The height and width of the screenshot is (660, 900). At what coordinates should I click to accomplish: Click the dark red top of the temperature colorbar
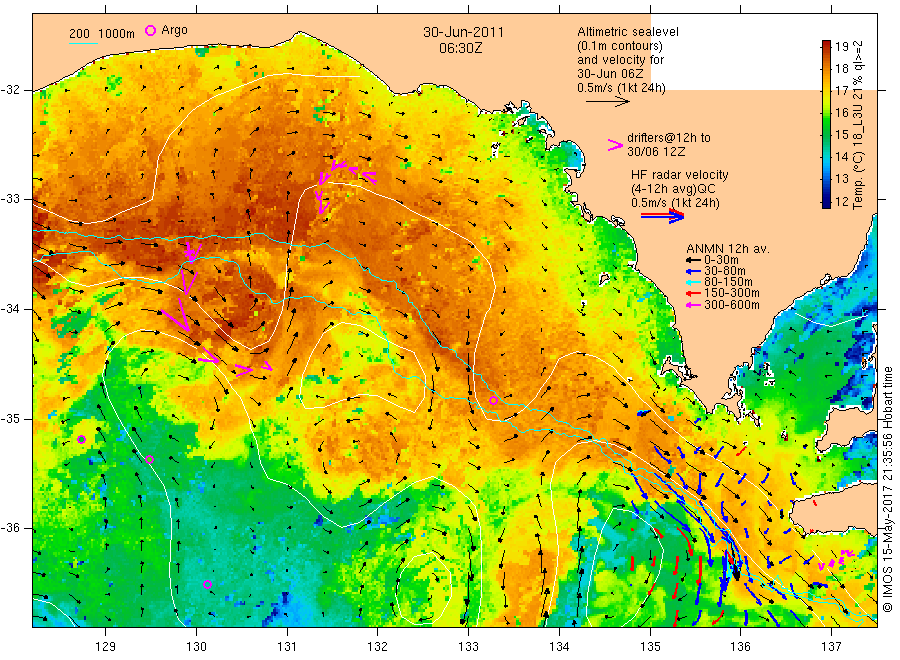click(x=826, y=45)
